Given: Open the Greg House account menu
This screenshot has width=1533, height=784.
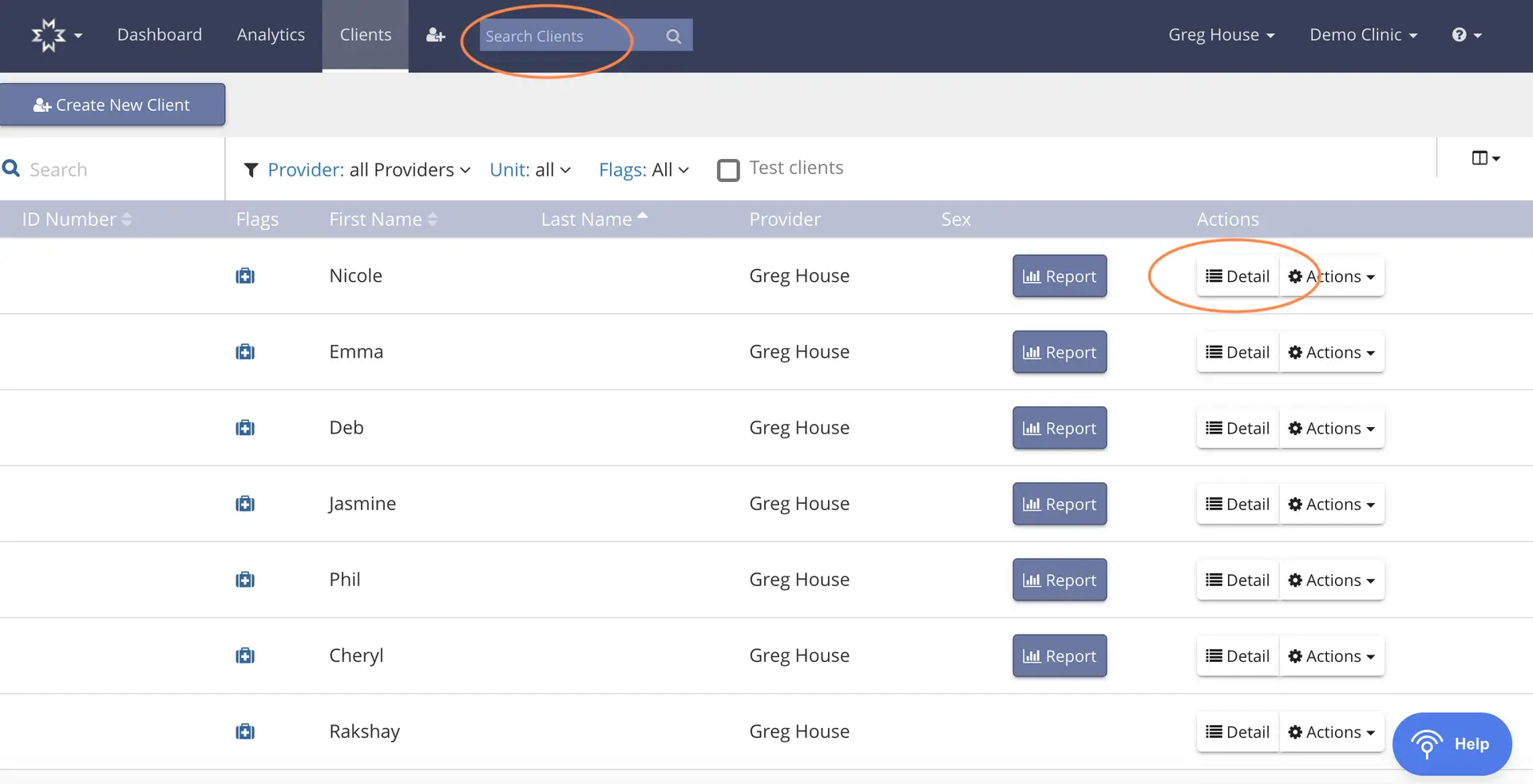Looking at the screenshot, I should coord(1221,34).
